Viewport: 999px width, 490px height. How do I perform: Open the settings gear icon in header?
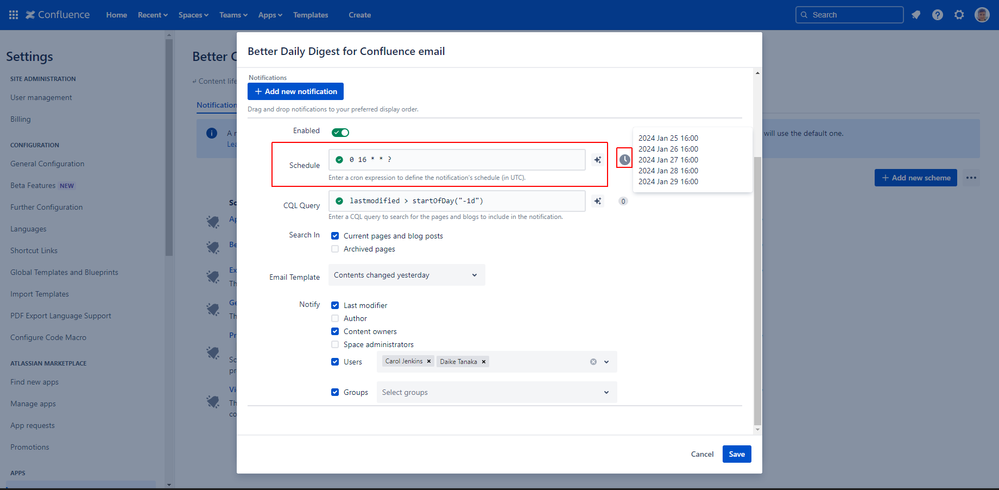pyautogui.click(x=959, y=15)
